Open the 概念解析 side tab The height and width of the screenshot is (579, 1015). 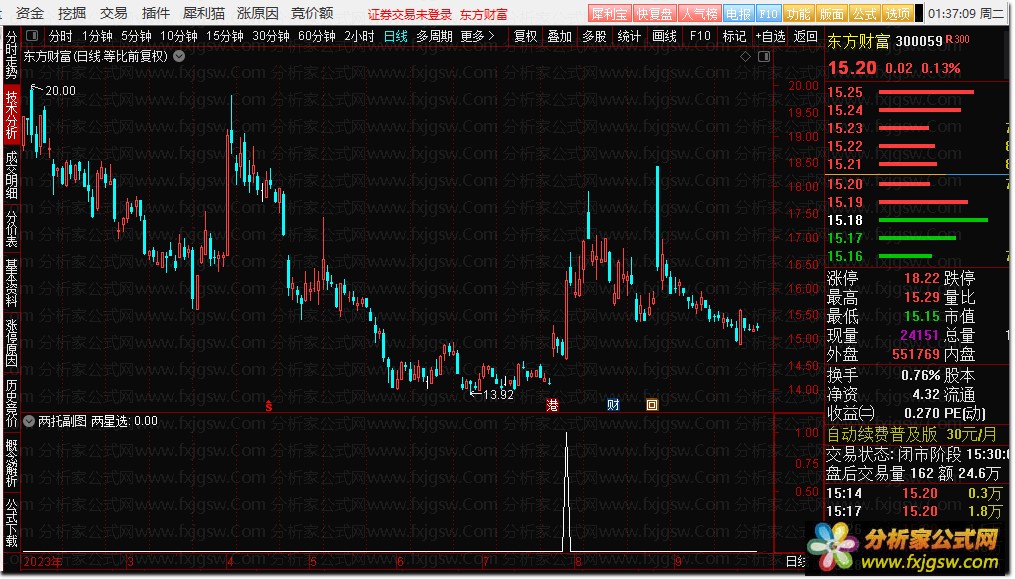click(x=12, y=463)
